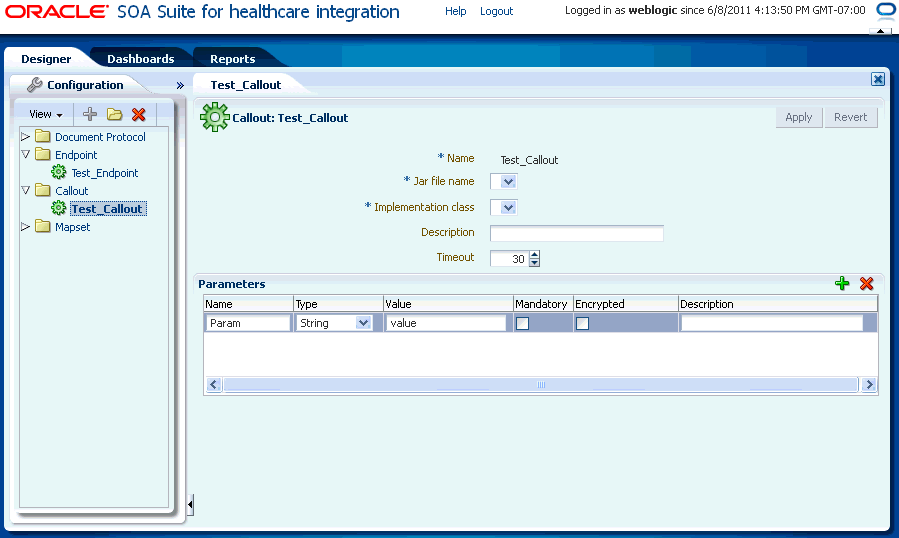Collapse the Endpoint tree node

(x=25, y=154)
